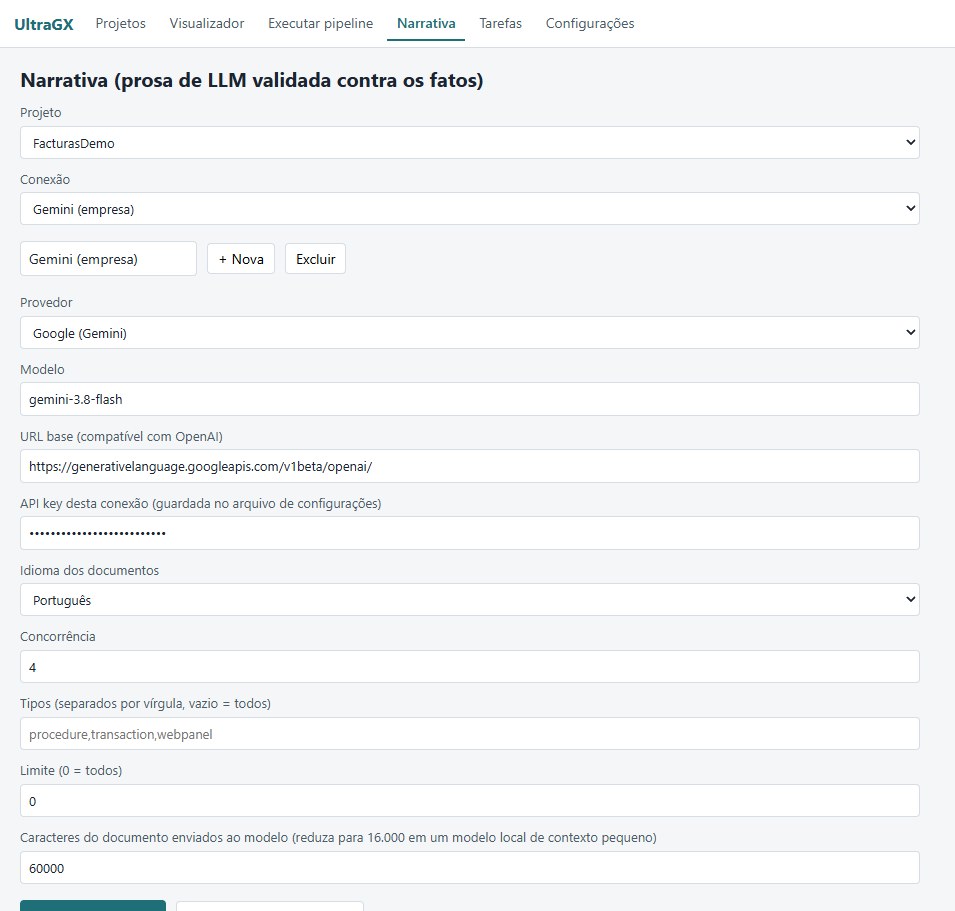Click the UltraGX logo
This screenshot has height=911, width=955.
click(44, 24)
